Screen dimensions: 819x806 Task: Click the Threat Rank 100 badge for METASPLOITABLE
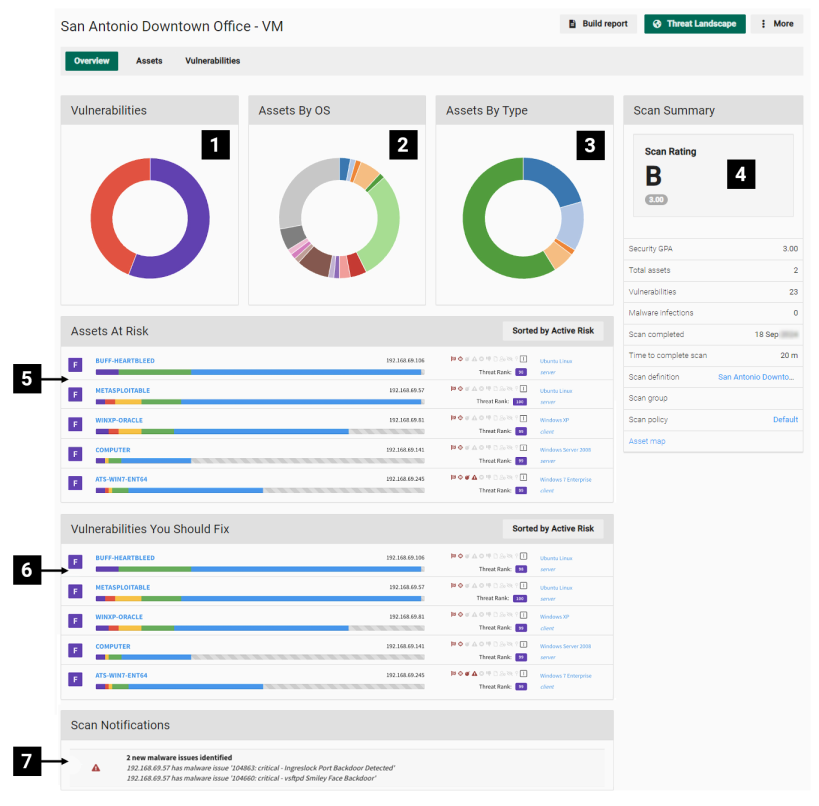pyautogui.click(x=520, y=401)
